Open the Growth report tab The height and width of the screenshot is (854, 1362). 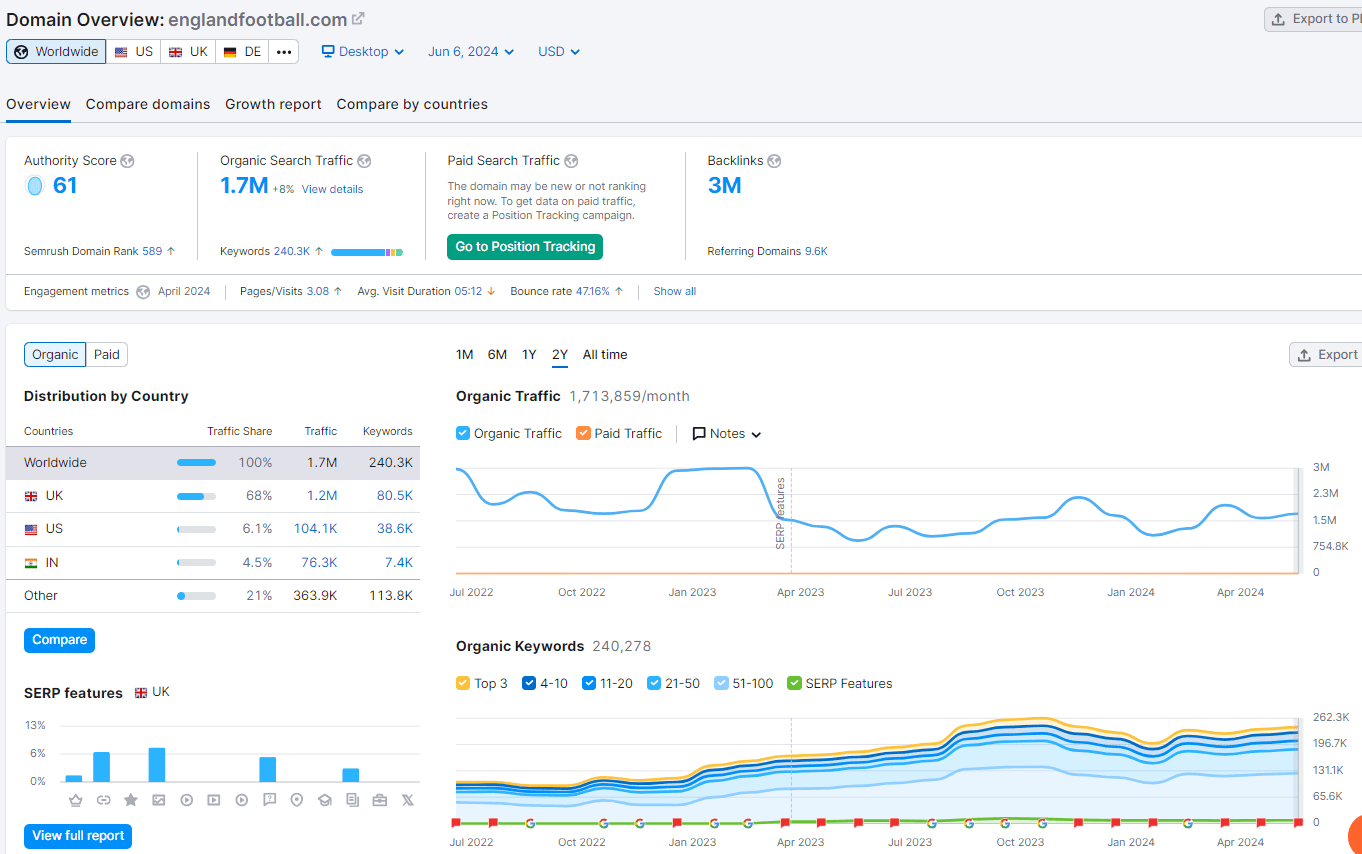click(x=273, y=104)
